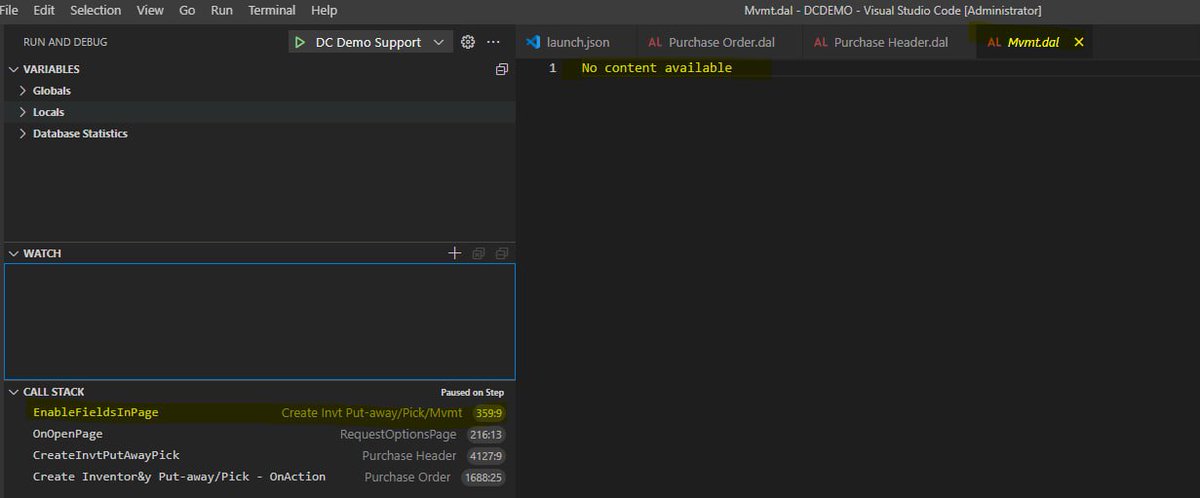Click line badge 216:13
Image resolution: width=1200 pixels, height=498 pixels.
tap(485, 434)
